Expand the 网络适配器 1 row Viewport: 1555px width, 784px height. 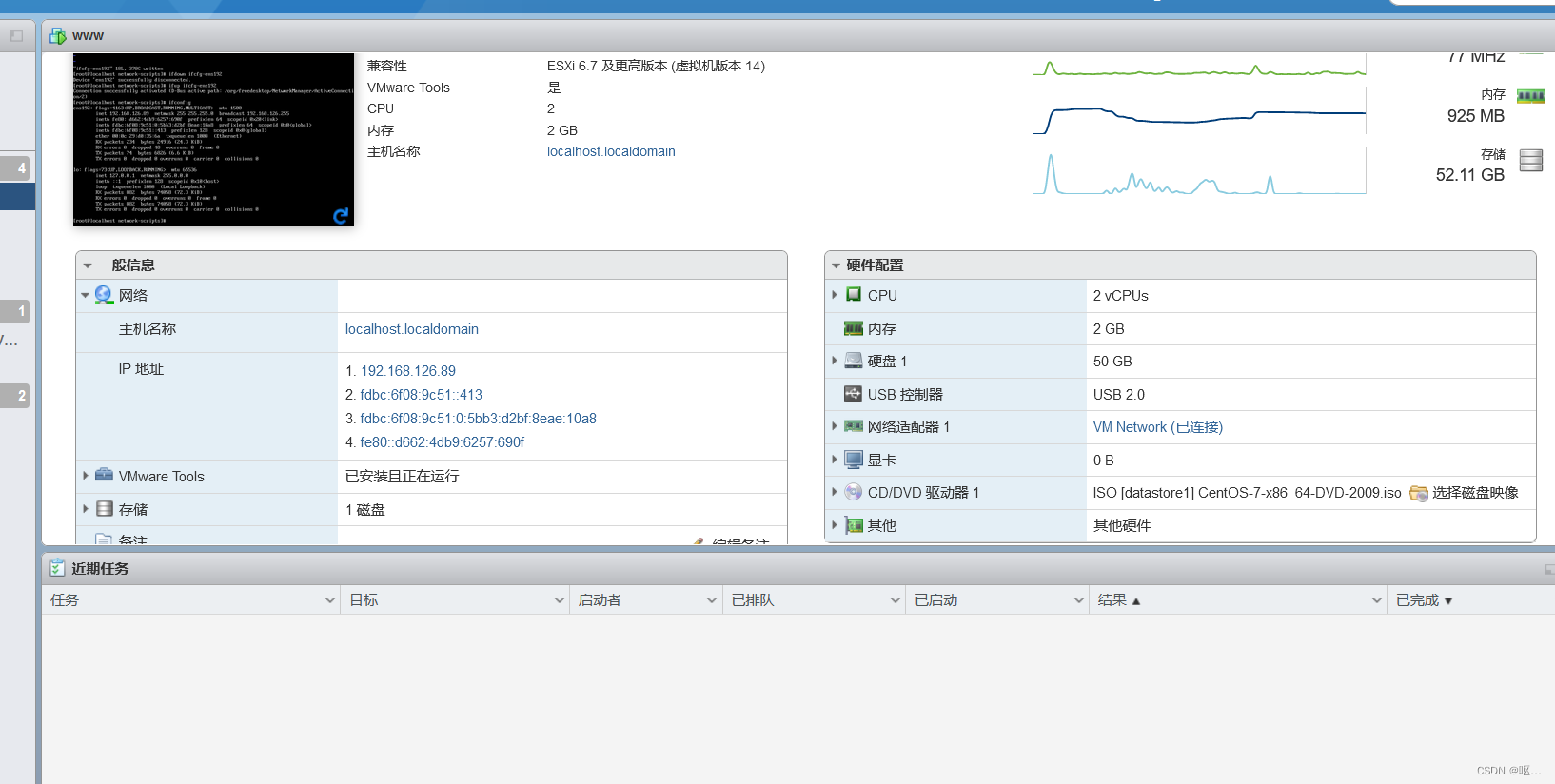pos(835,426)
